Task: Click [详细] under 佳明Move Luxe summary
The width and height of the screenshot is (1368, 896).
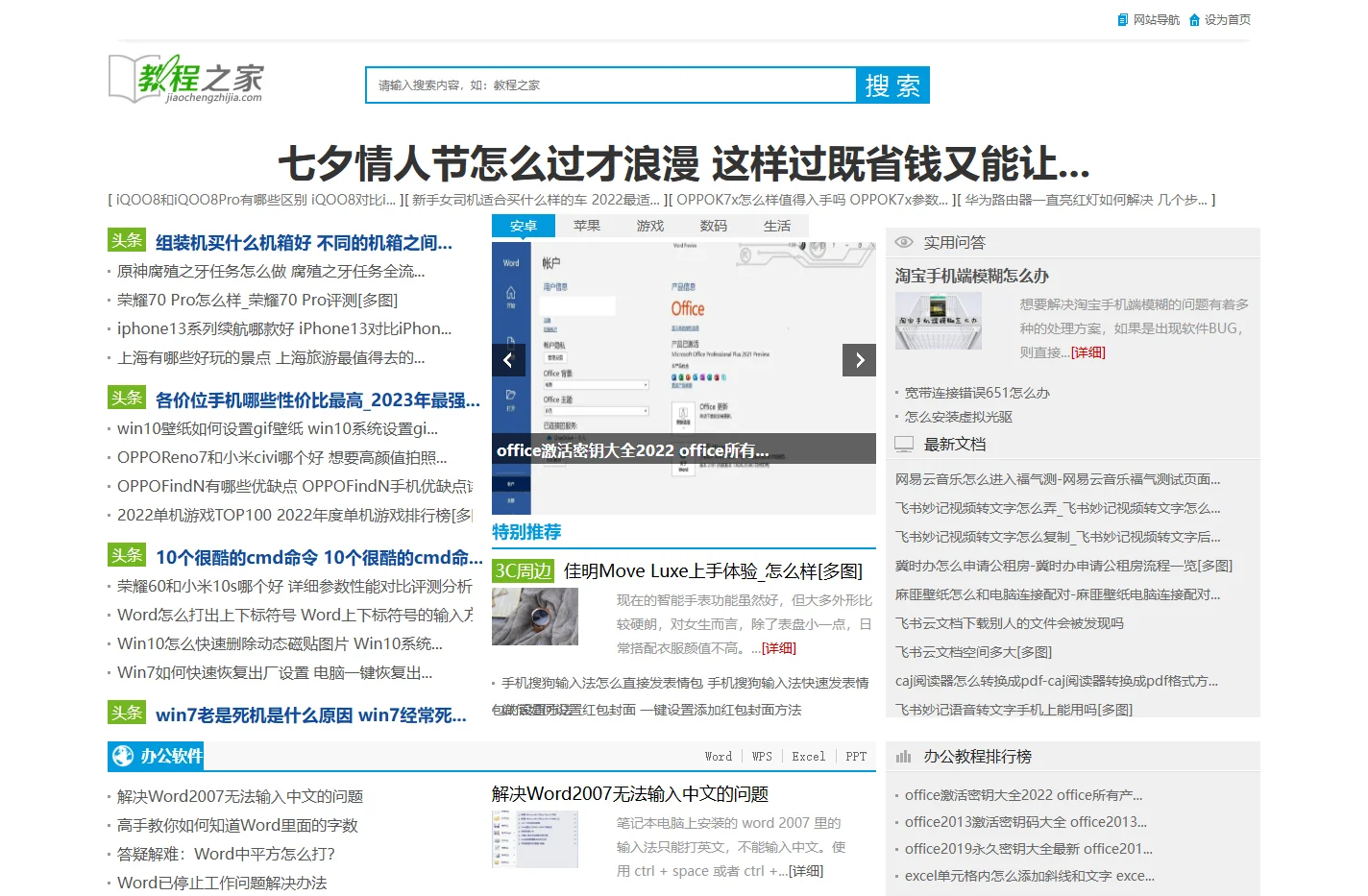Action: [779, 648]
